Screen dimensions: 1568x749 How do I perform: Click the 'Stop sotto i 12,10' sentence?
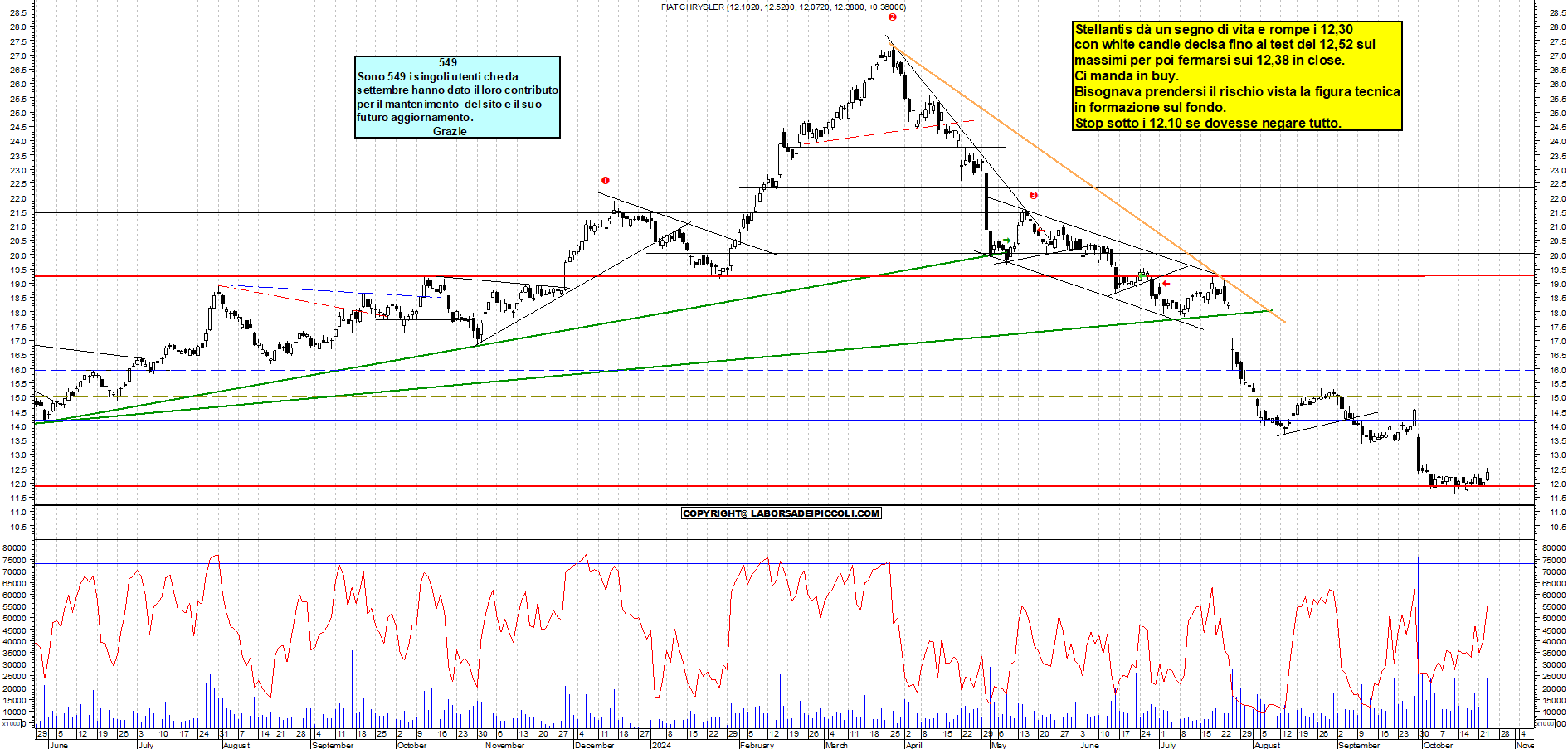coord(1207,124)
